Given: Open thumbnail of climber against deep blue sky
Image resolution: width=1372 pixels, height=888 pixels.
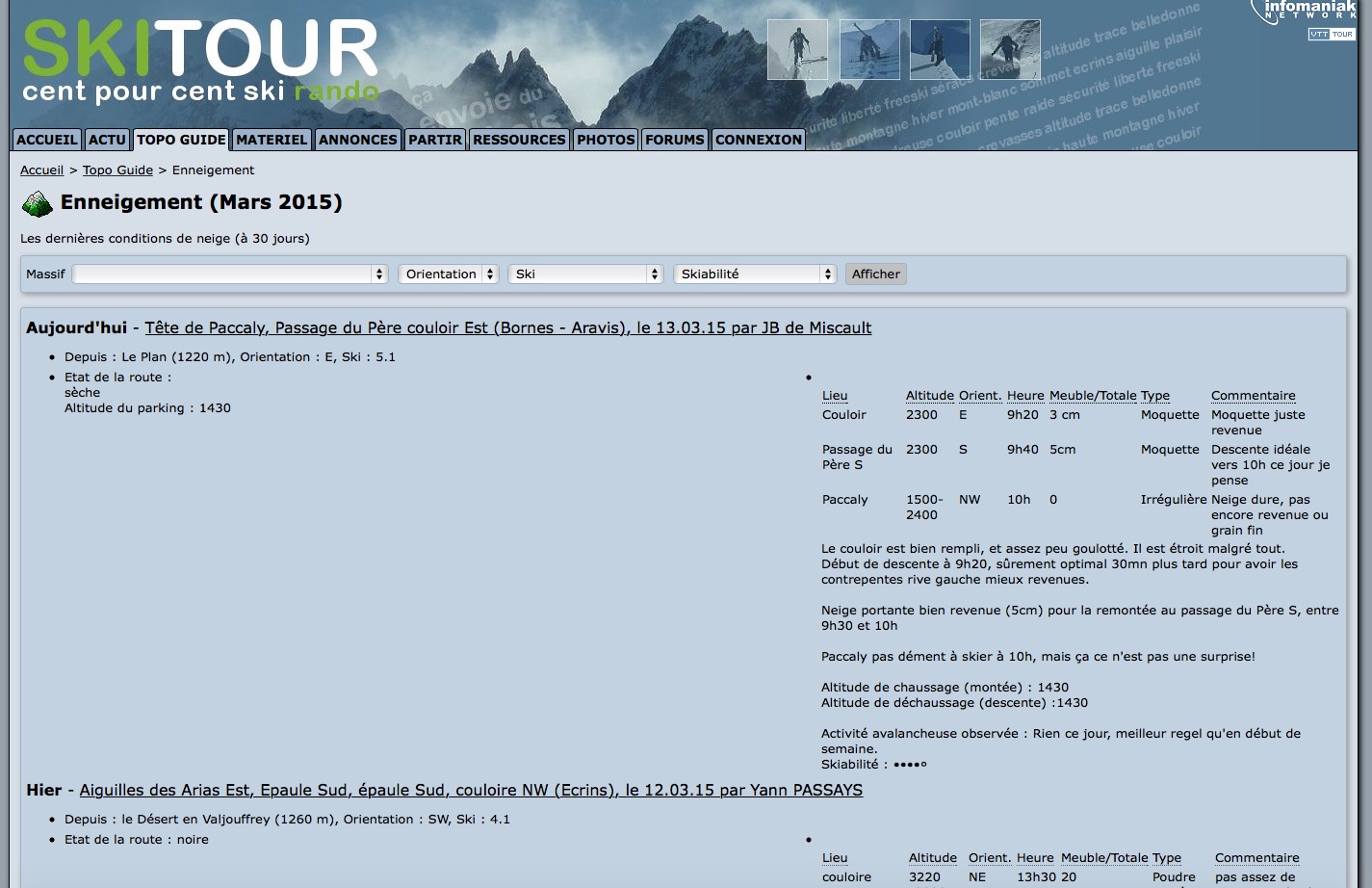Looking at the screenshot, I should [940, 49].
